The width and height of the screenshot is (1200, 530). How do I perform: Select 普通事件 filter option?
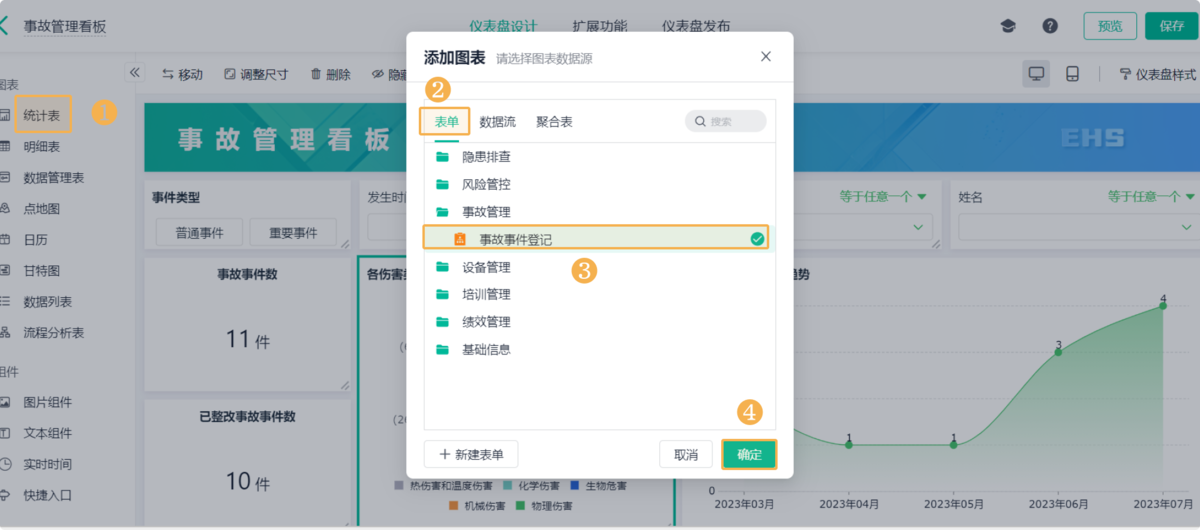coord(199,233)
